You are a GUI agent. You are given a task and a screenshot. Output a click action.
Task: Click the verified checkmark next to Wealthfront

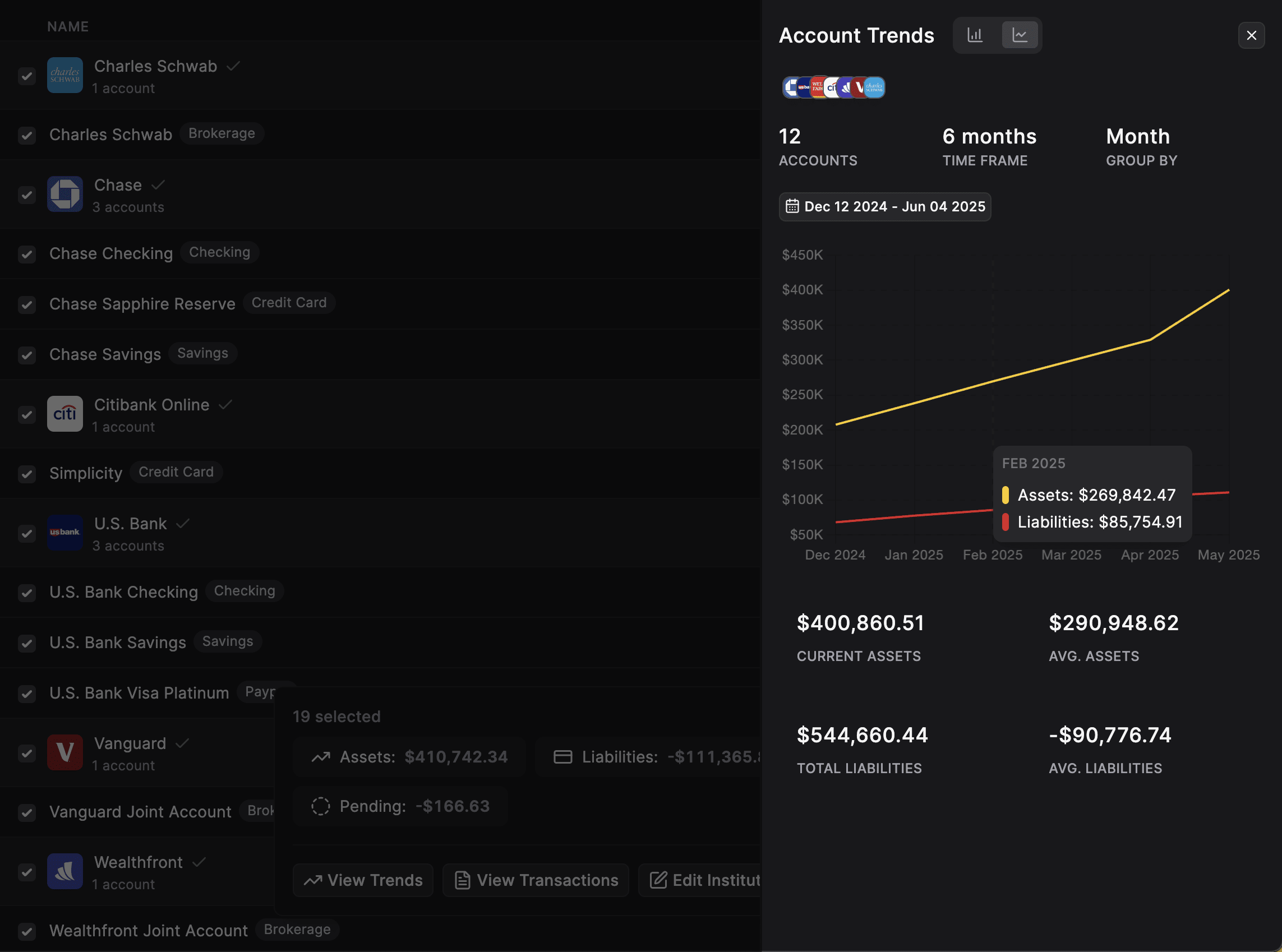tap(199, 862)
